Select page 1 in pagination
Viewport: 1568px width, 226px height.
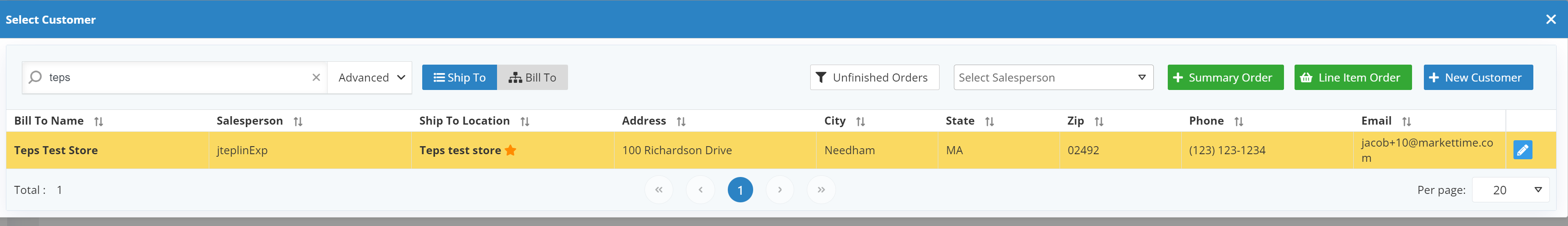click(x=740, y=189)
